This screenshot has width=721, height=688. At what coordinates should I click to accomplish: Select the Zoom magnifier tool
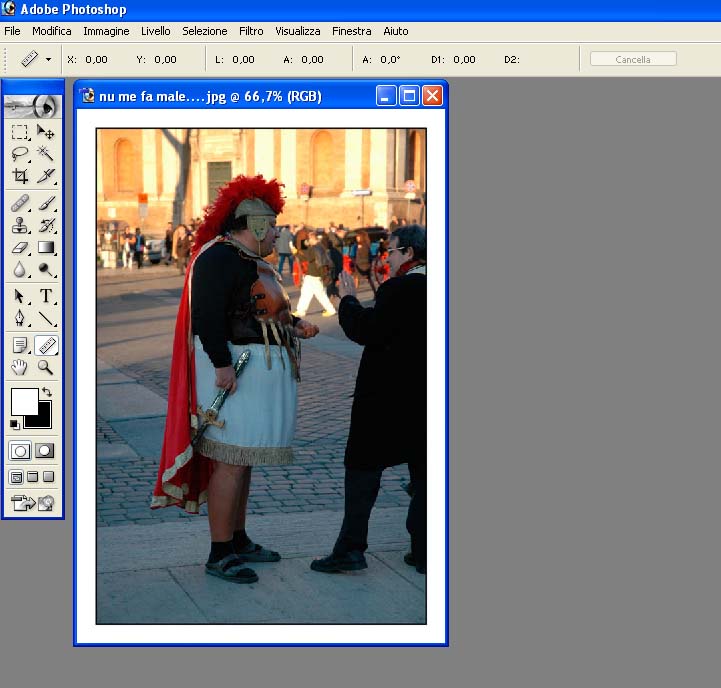(46, 368)
